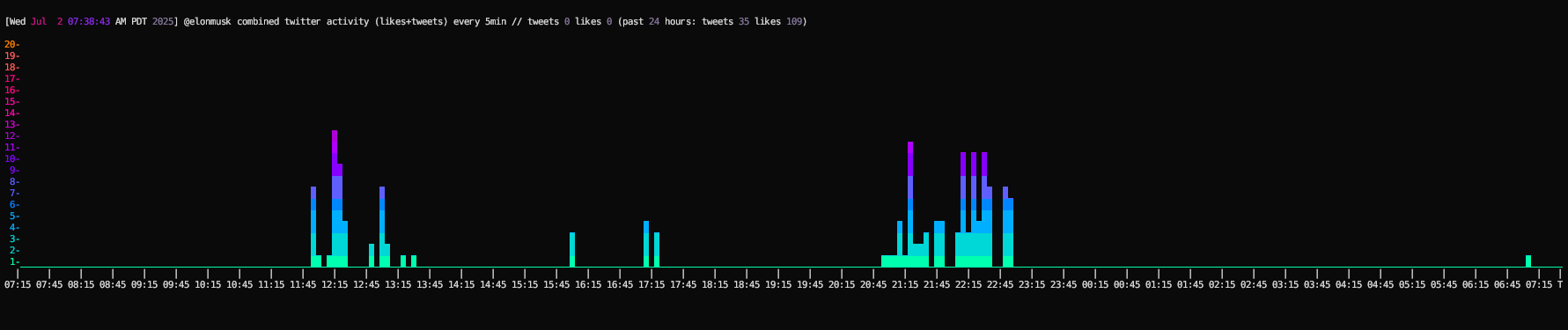Click the word "combined" in the header
1568x330 pixels.
pos(258,22)
